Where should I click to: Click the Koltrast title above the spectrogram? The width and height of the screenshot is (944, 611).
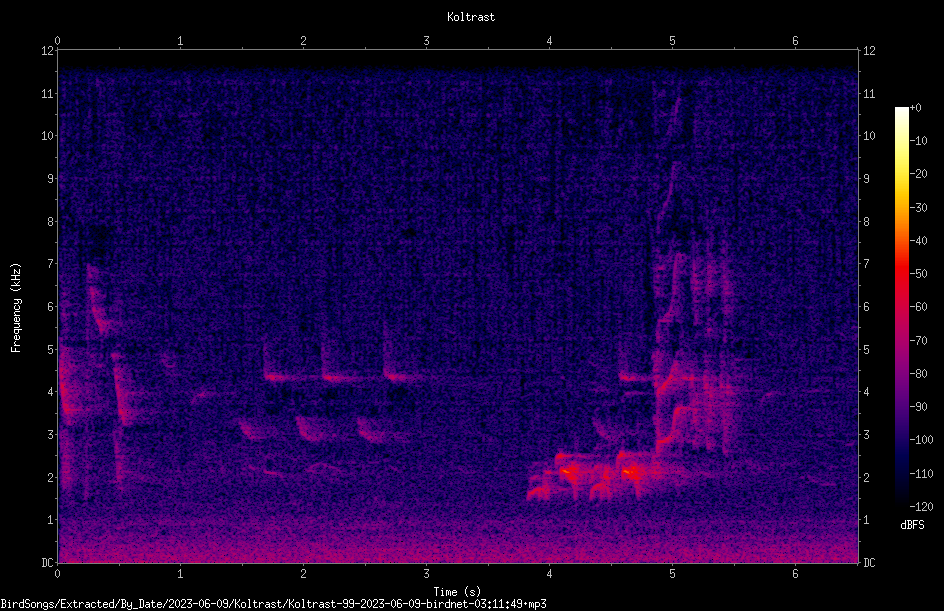[x=471, y=17]
